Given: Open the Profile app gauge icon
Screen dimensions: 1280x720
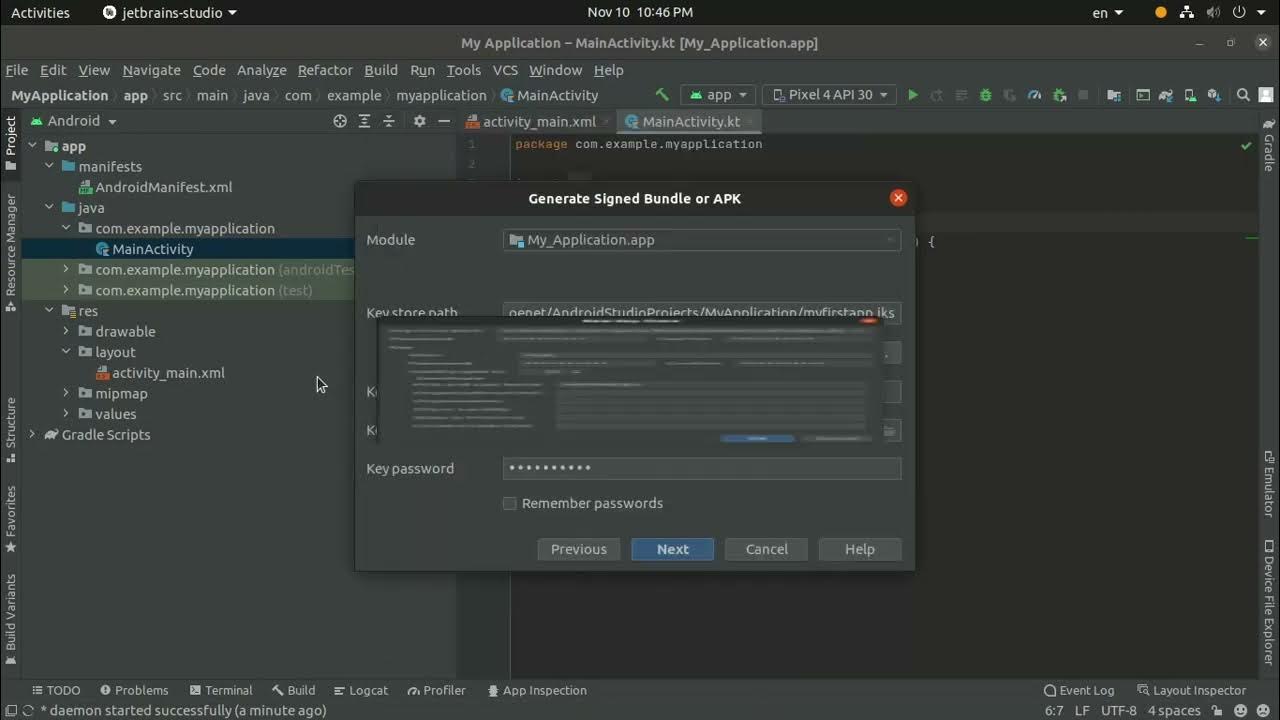Looking at the screenshot, I should (x=1034, y=95).
